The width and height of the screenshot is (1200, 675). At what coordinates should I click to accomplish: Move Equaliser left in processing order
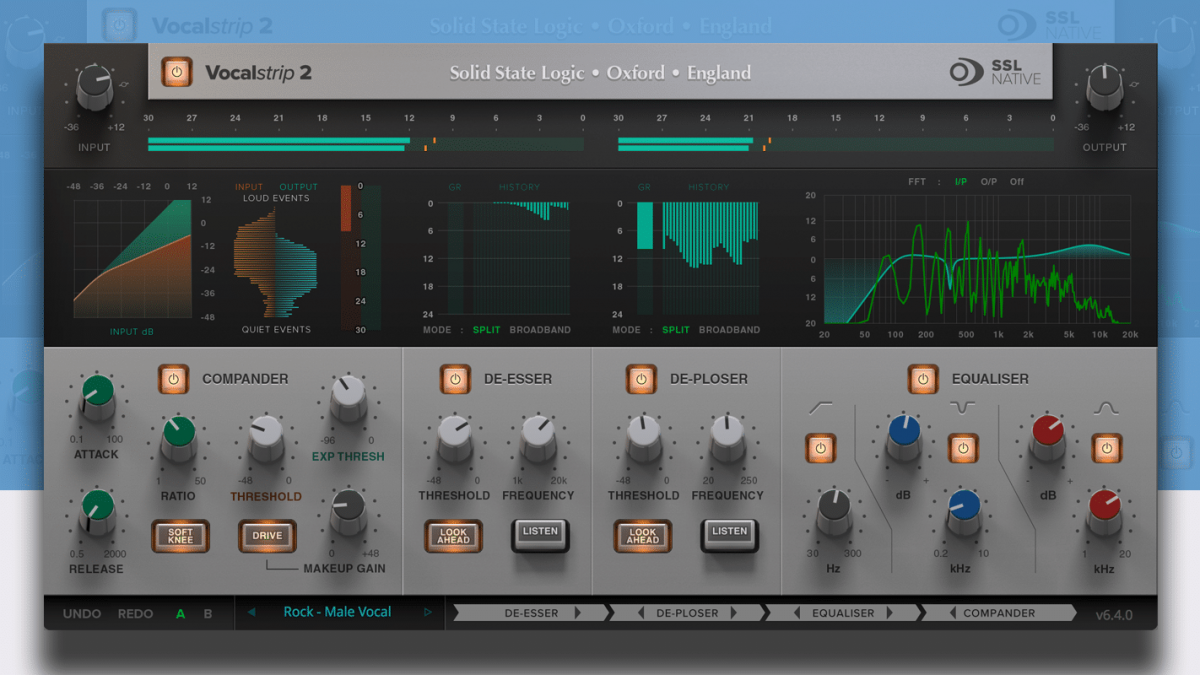pos(797,613)
